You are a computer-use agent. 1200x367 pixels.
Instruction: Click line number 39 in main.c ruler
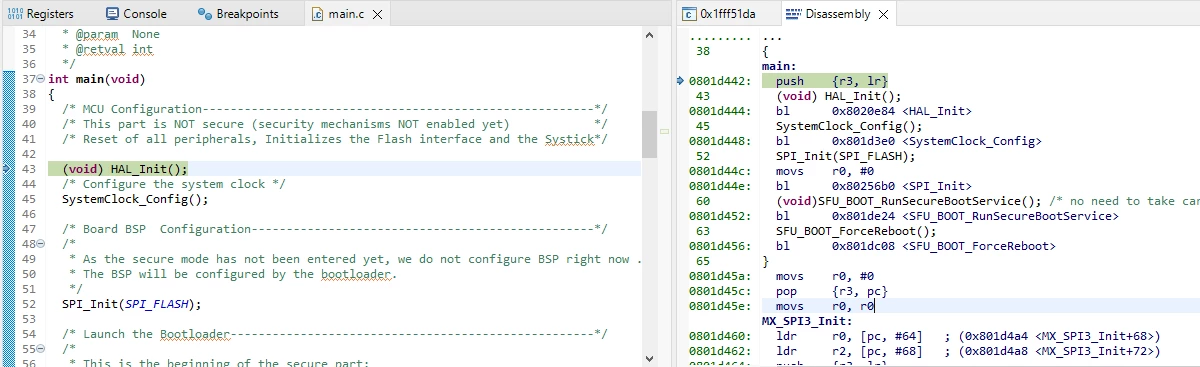pyautogui.click(x=28, y=109)
